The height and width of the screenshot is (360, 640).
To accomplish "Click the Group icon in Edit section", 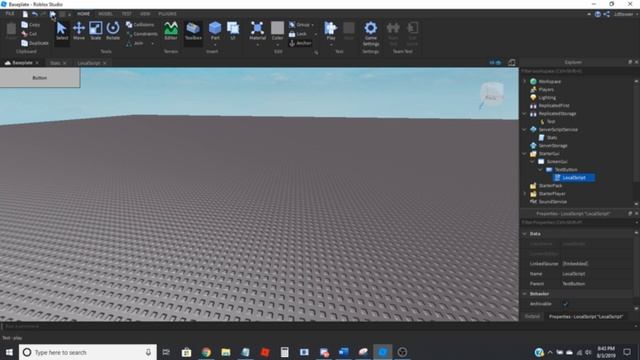I will [x=292, y=25].
